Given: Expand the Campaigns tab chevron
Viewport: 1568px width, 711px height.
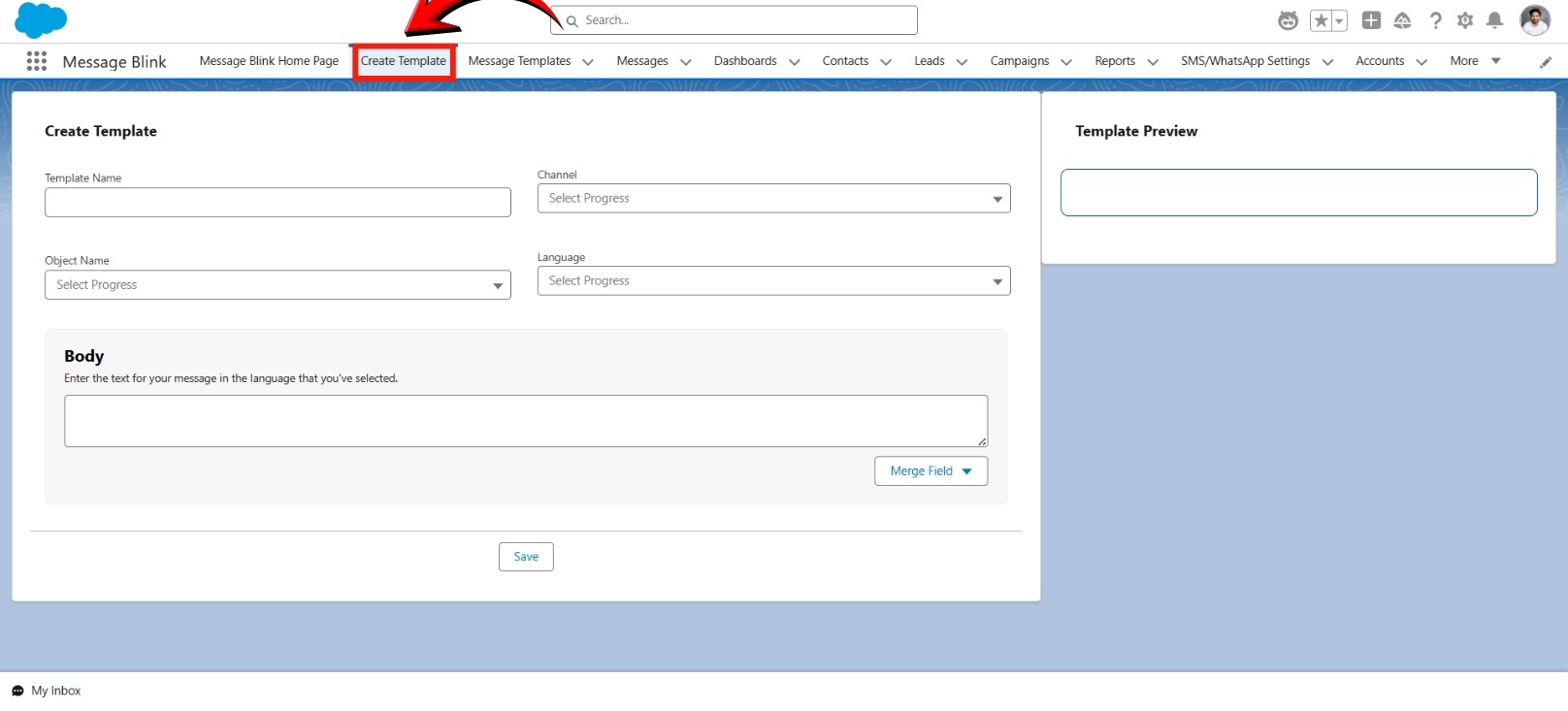Looking at the screenshot, I should 1066,62.
